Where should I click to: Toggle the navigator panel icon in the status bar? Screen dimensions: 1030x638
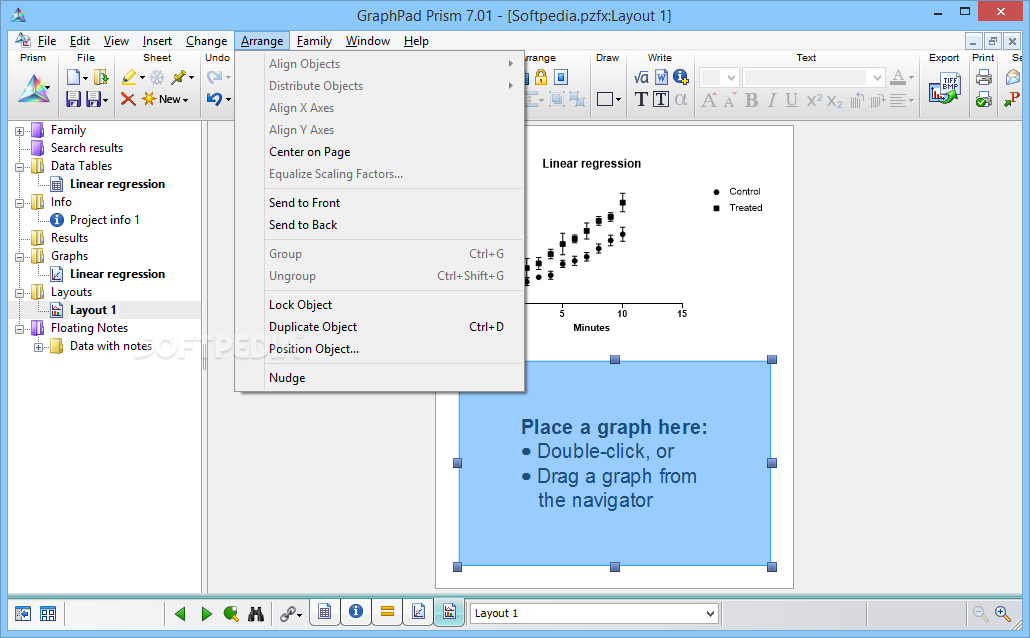click(23, 614)
